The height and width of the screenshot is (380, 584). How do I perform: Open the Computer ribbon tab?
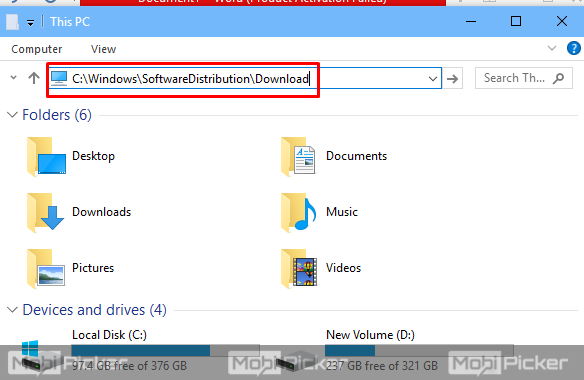pos(36,49)
